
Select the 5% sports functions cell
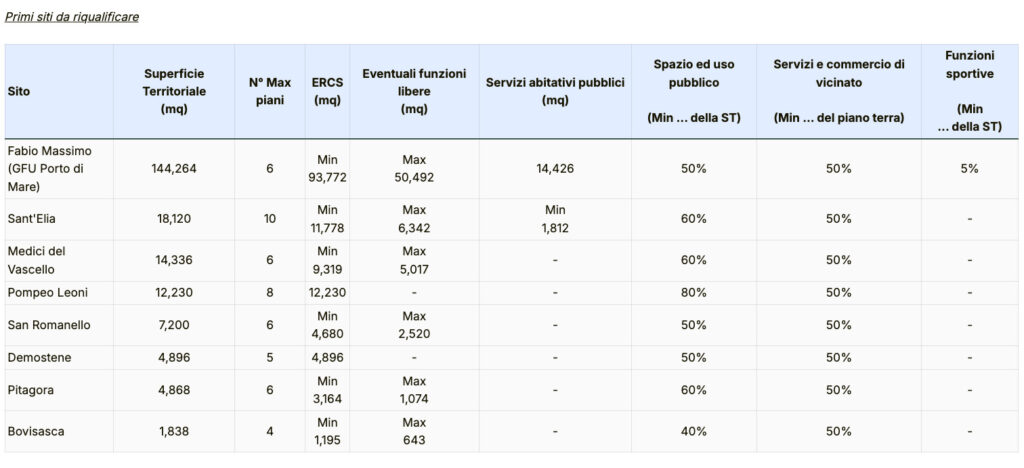969,168
